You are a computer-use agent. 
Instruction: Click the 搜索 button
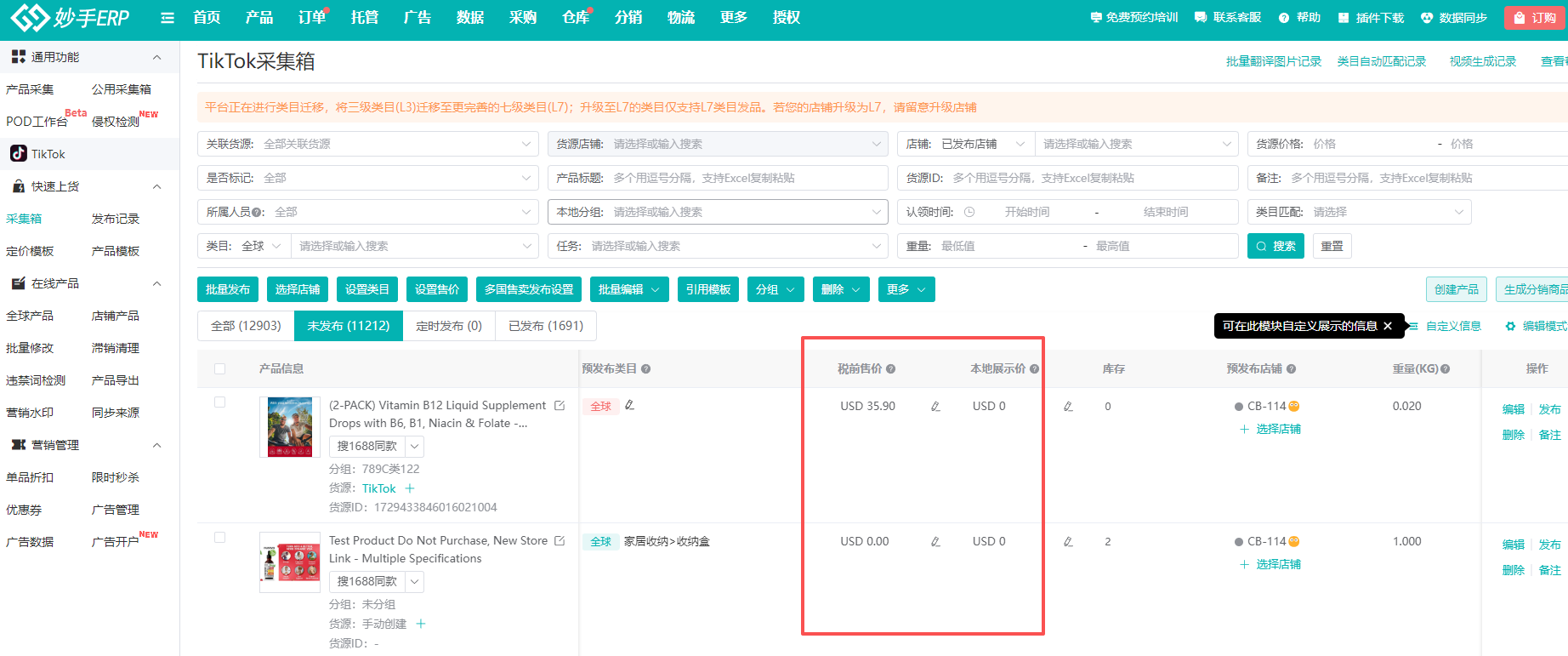click(1275, 246)
